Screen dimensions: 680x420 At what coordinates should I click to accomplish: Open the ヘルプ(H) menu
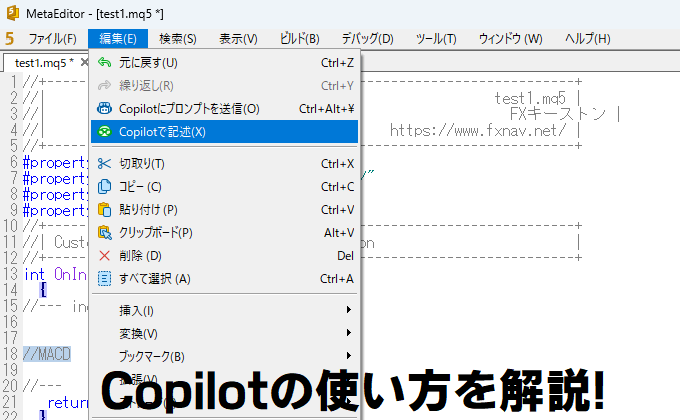click(x=588, y=39)
